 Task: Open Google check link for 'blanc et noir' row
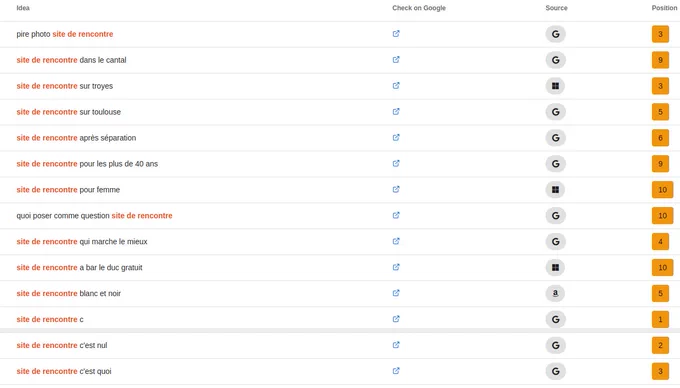(396, 293)
